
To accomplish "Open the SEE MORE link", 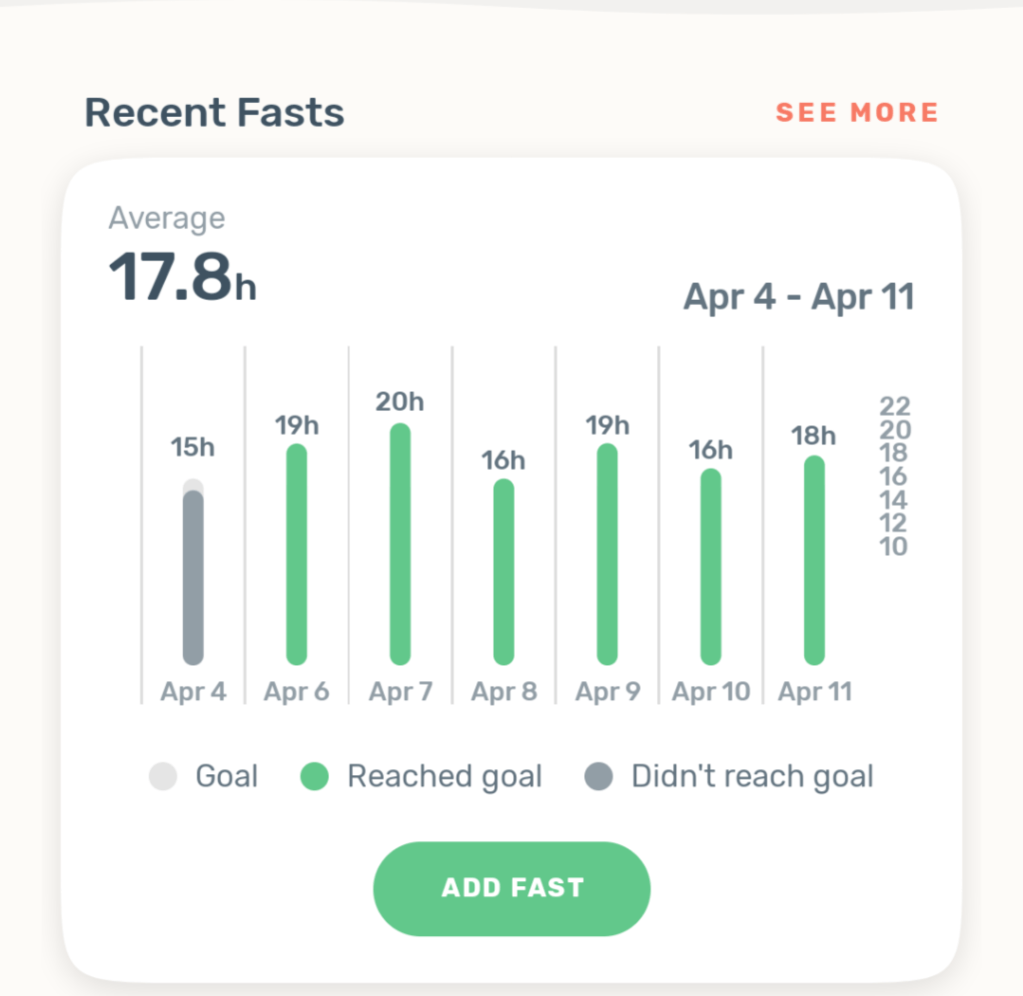I will click(x=857, y=112).
